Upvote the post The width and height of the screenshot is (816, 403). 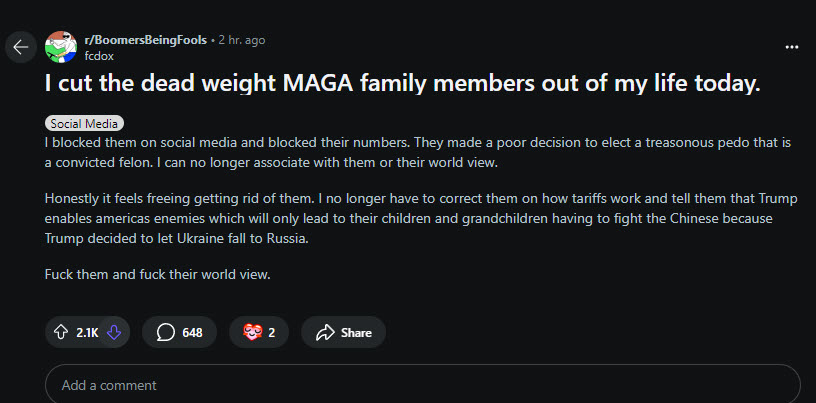point(61,333)
